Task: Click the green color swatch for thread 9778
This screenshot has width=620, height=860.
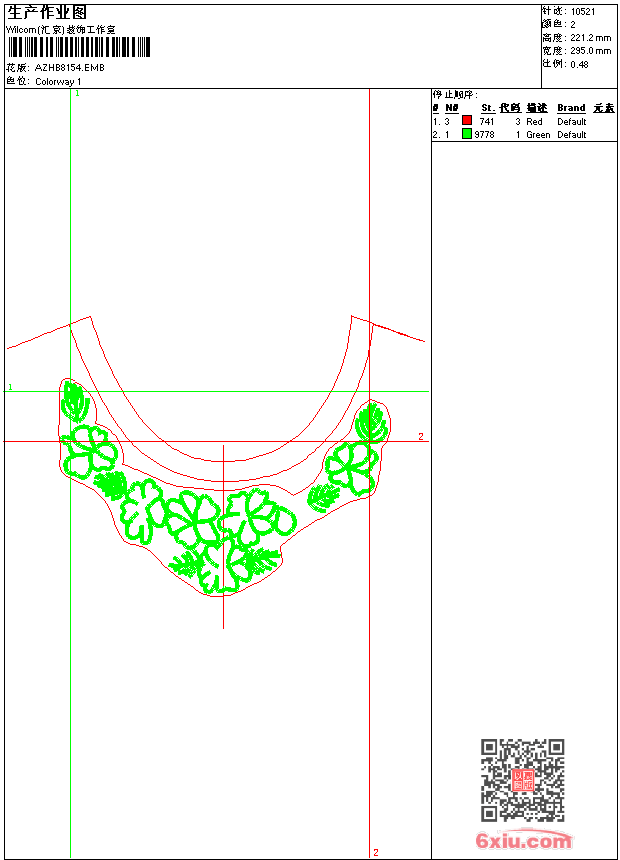Action: point(467,134)
